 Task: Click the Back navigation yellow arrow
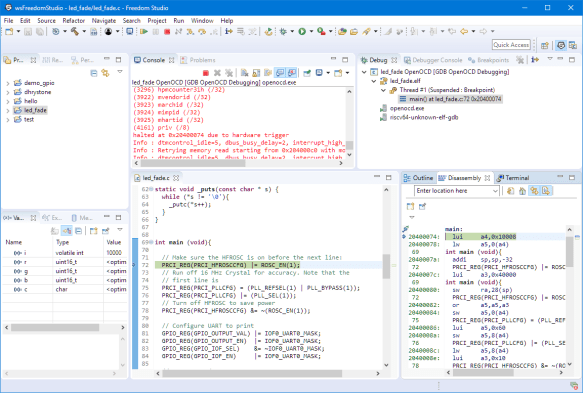(464, 32)
